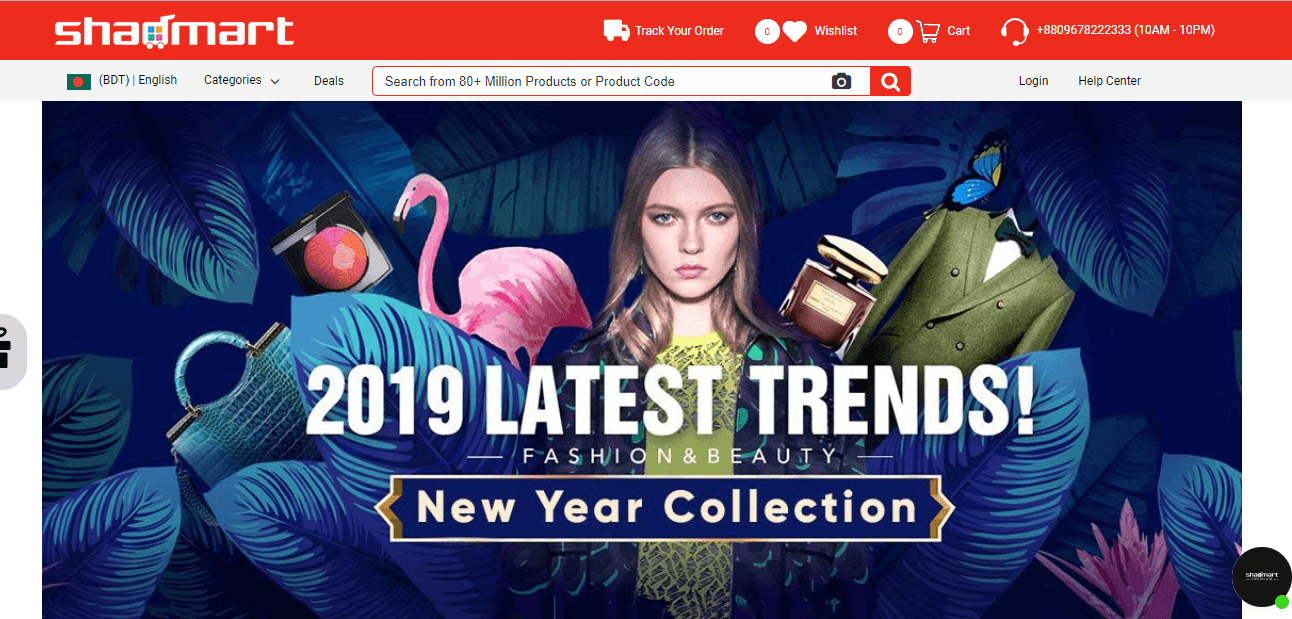
Task: Open the Shadmart chat bubble
Action: point(1262,577)
